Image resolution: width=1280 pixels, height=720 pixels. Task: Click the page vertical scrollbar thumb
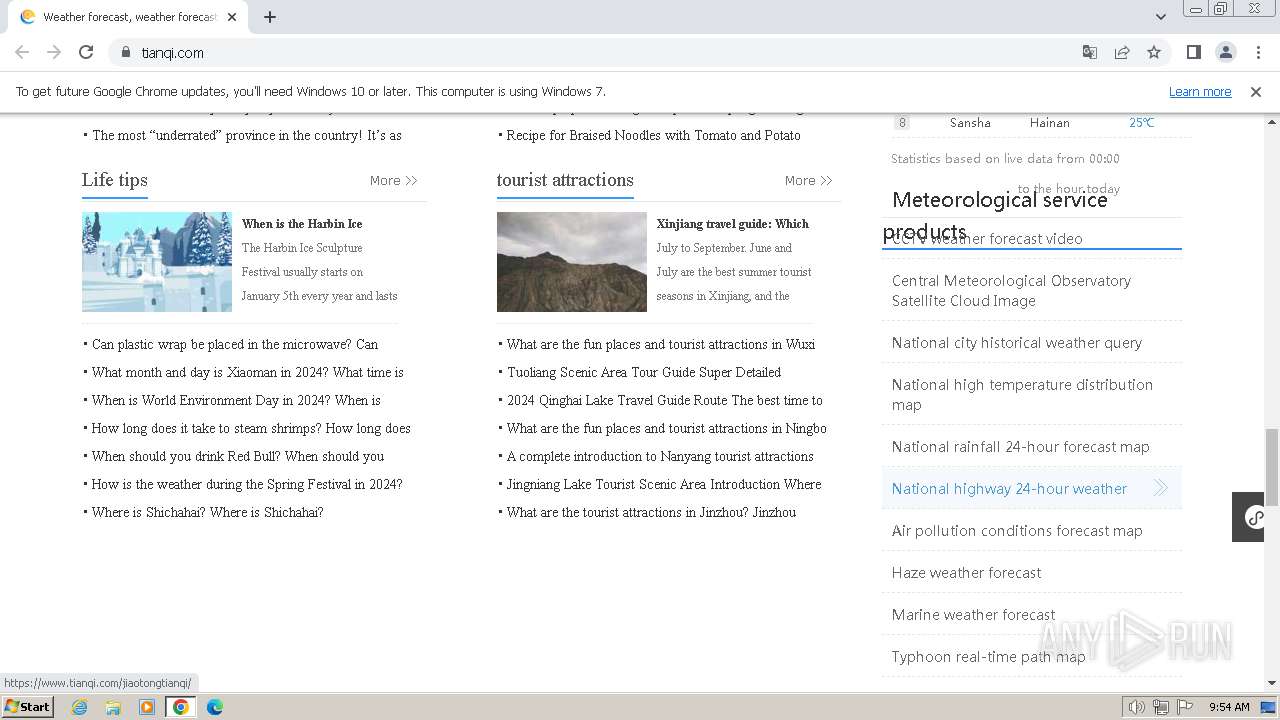tap(1272, 467)
